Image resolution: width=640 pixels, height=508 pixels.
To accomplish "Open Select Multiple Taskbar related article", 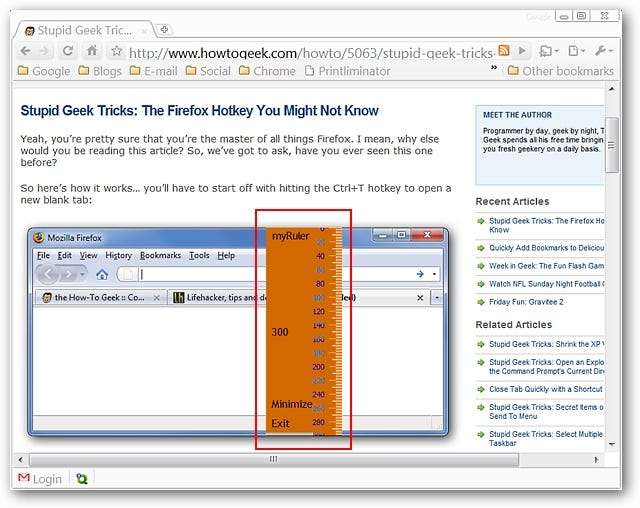I will click(547, 438).
